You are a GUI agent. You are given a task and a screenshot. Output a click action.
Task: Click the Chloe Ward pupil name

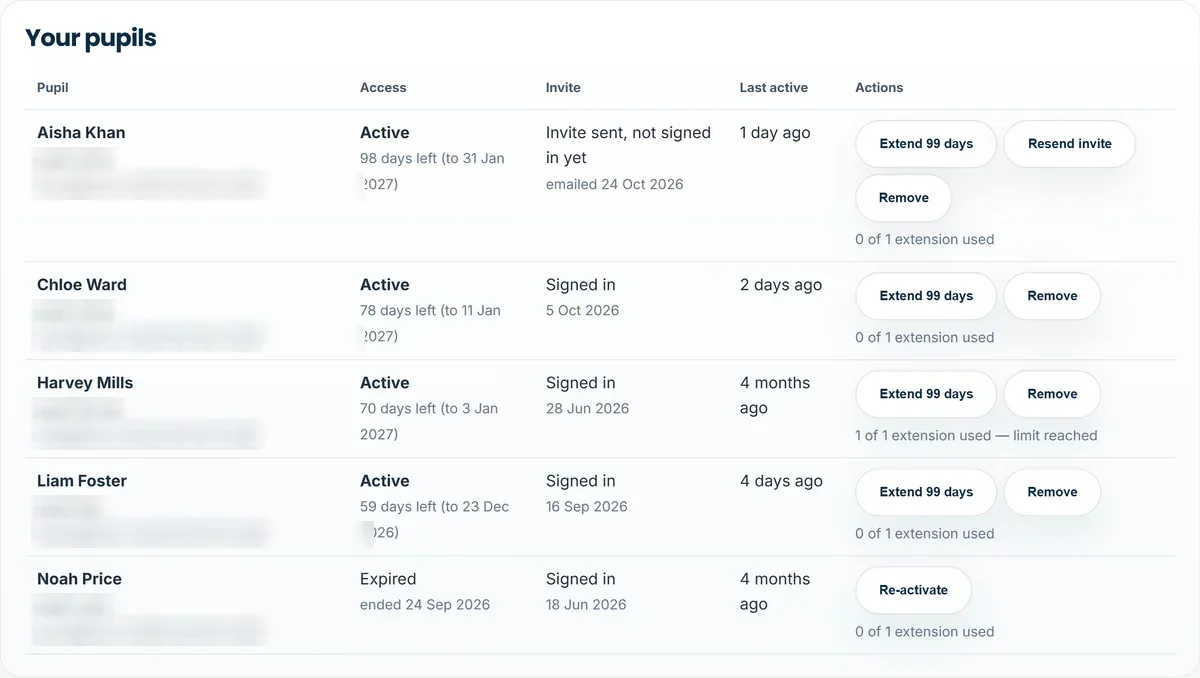[x=82, y=285]
